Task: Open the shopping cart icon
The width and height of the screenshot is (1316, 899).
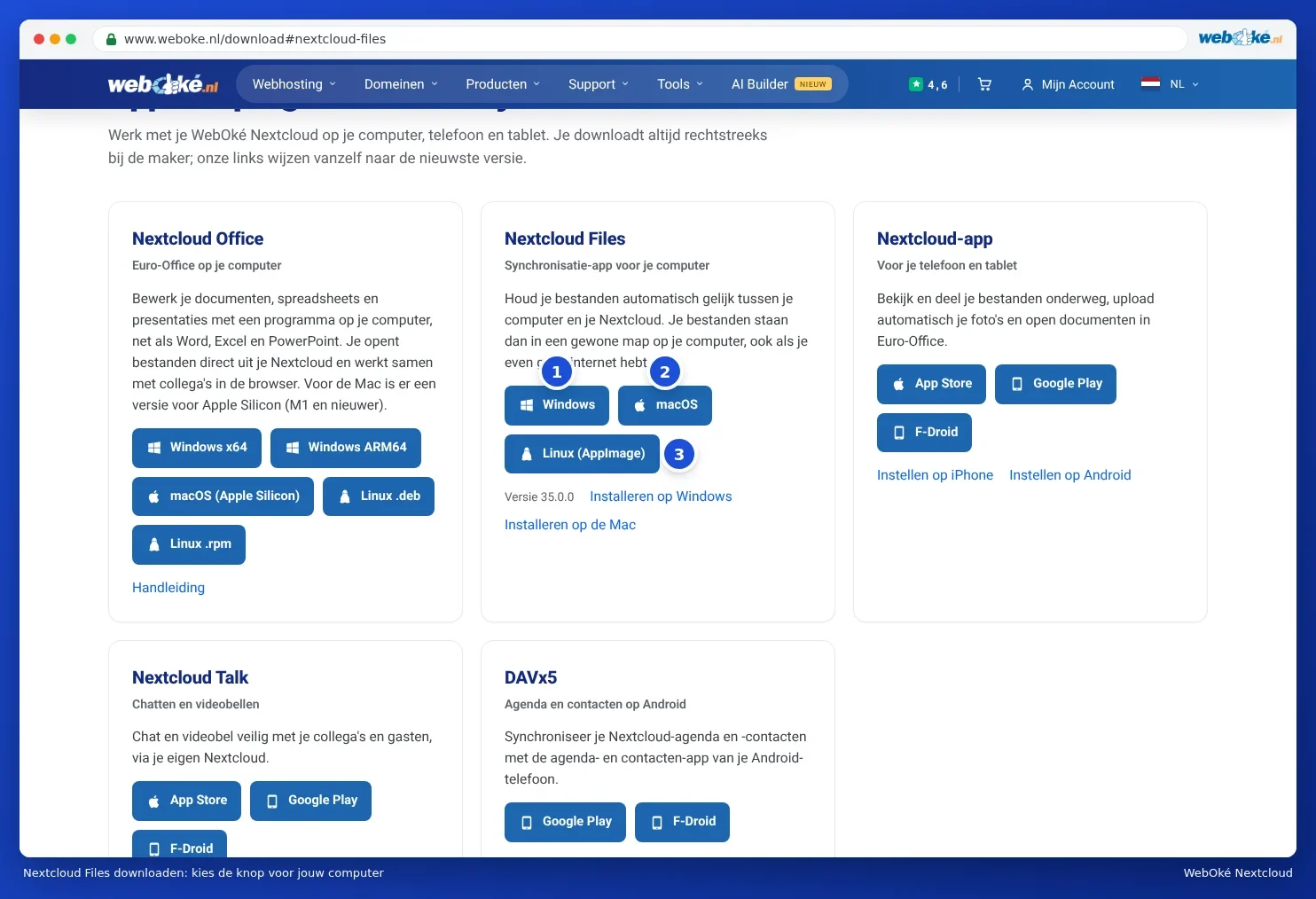Action: 984,84
